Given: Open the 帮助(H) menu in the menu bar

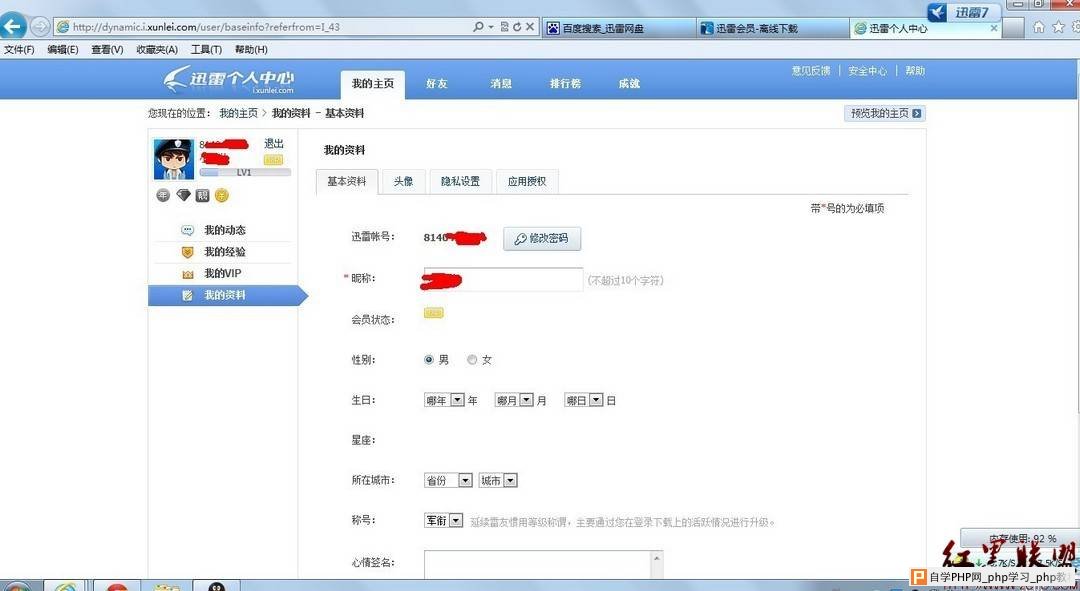Looking at the screenshot, I should coord(251,50).
